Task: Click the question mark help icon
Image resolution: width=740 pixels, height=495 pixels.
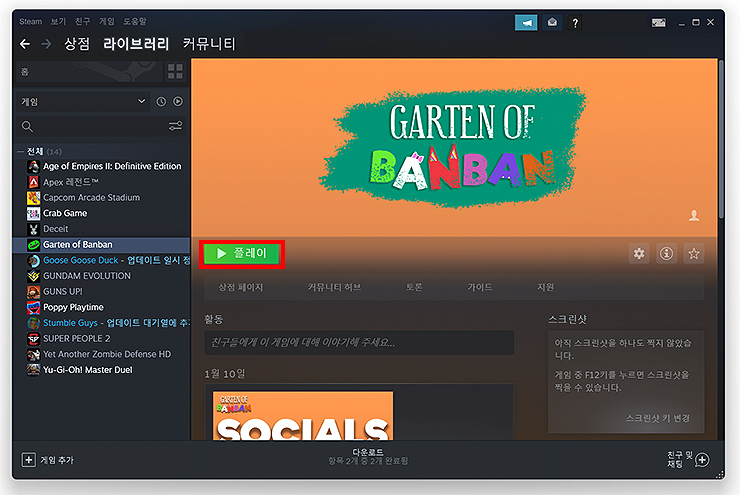Action: [575, 23]
